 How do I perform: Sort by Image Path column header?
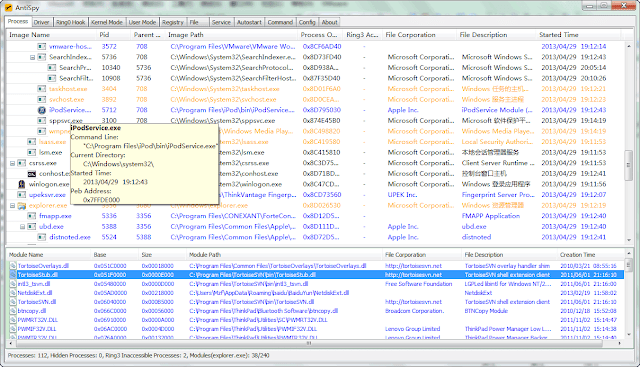coord(231,35)
